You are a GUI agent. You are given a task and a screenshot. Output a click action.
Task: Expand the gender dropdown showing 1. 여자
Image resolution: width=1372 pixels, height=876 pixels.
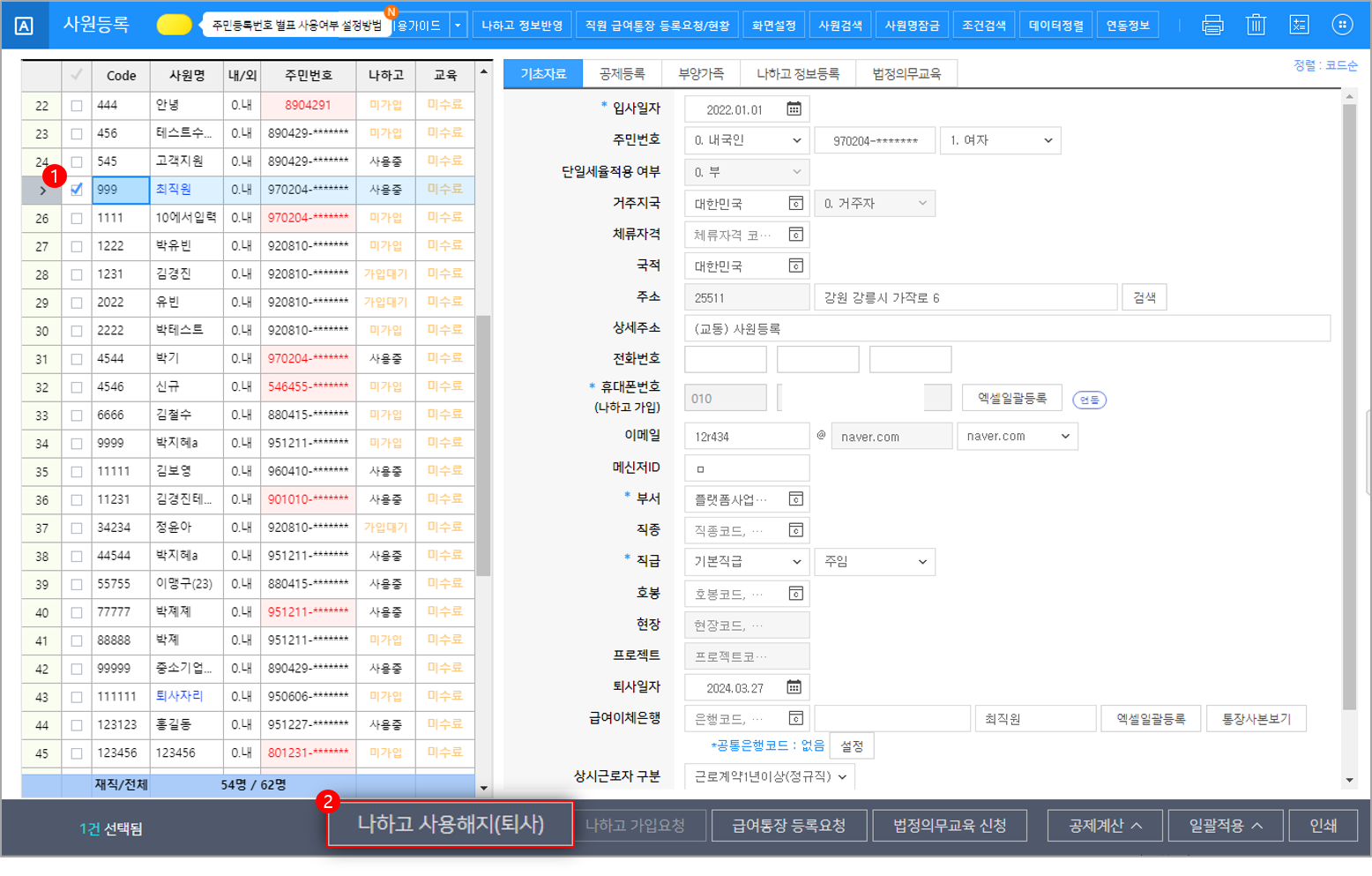click(1000, 140)
